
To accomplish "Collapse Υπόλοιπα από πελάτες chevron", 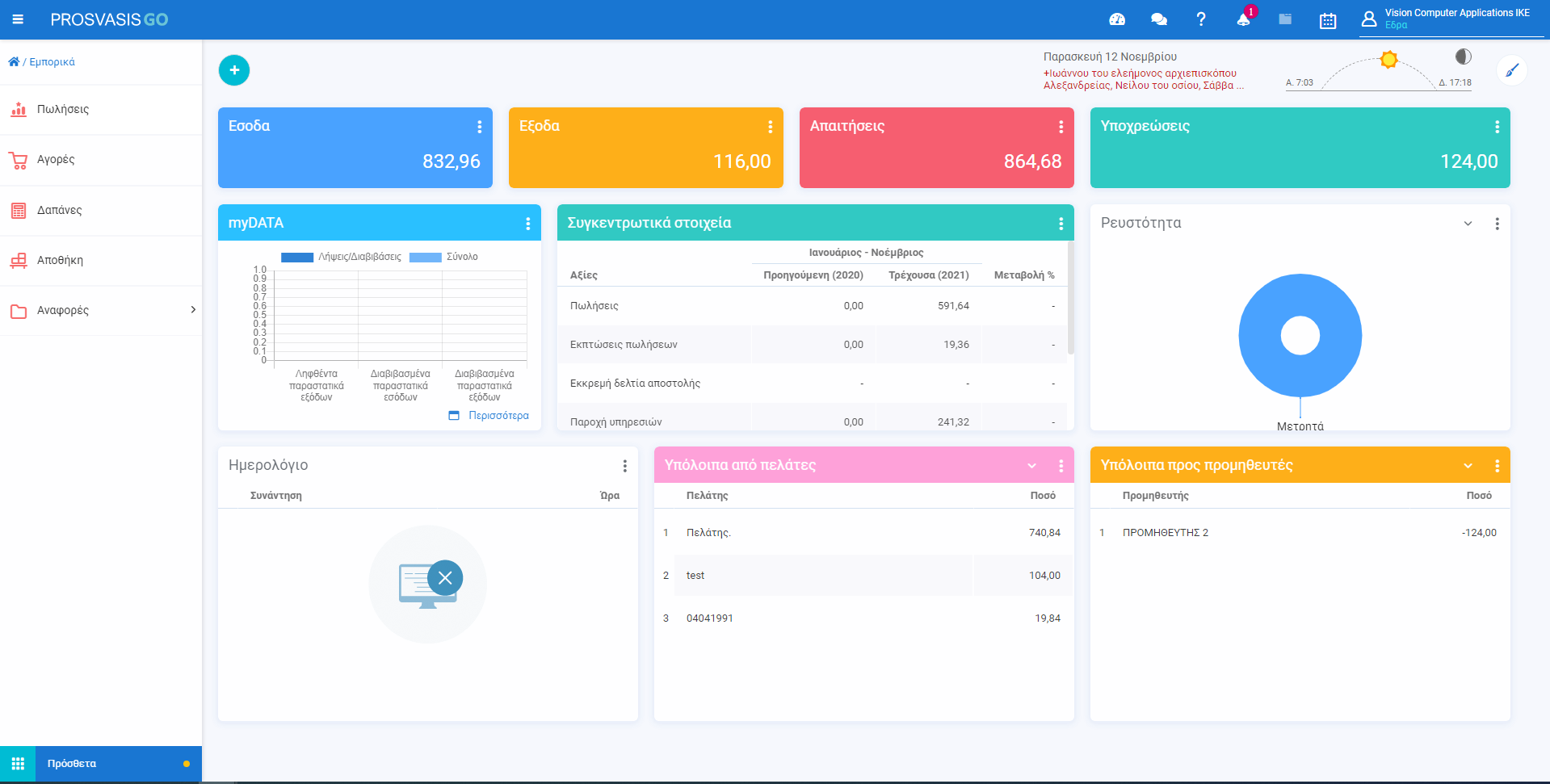I will click(x=1032, y=466).
